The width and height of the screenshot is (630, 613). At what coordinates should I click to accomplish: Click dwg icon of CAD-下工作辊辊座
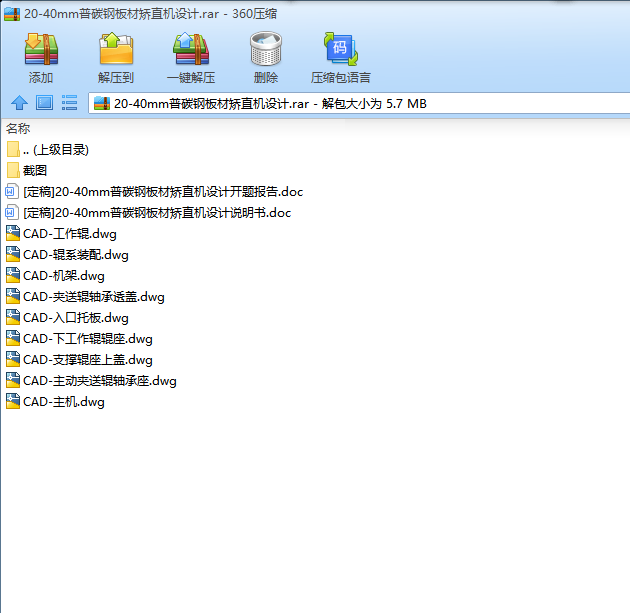tap(12, 338)
